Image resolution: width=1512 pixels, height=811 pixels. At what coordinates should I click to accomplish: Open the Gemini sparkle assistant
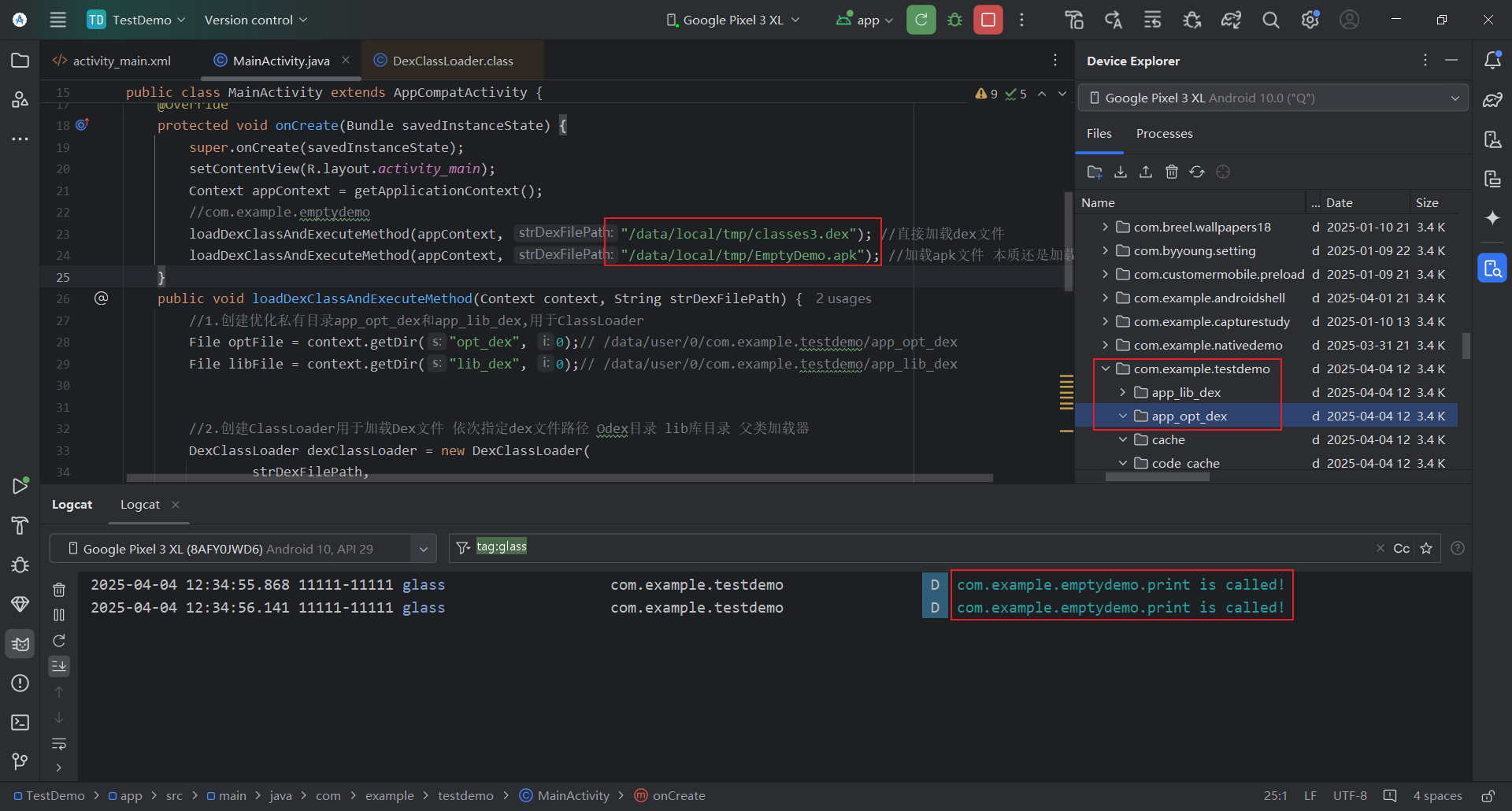[x=1492, y=218]
